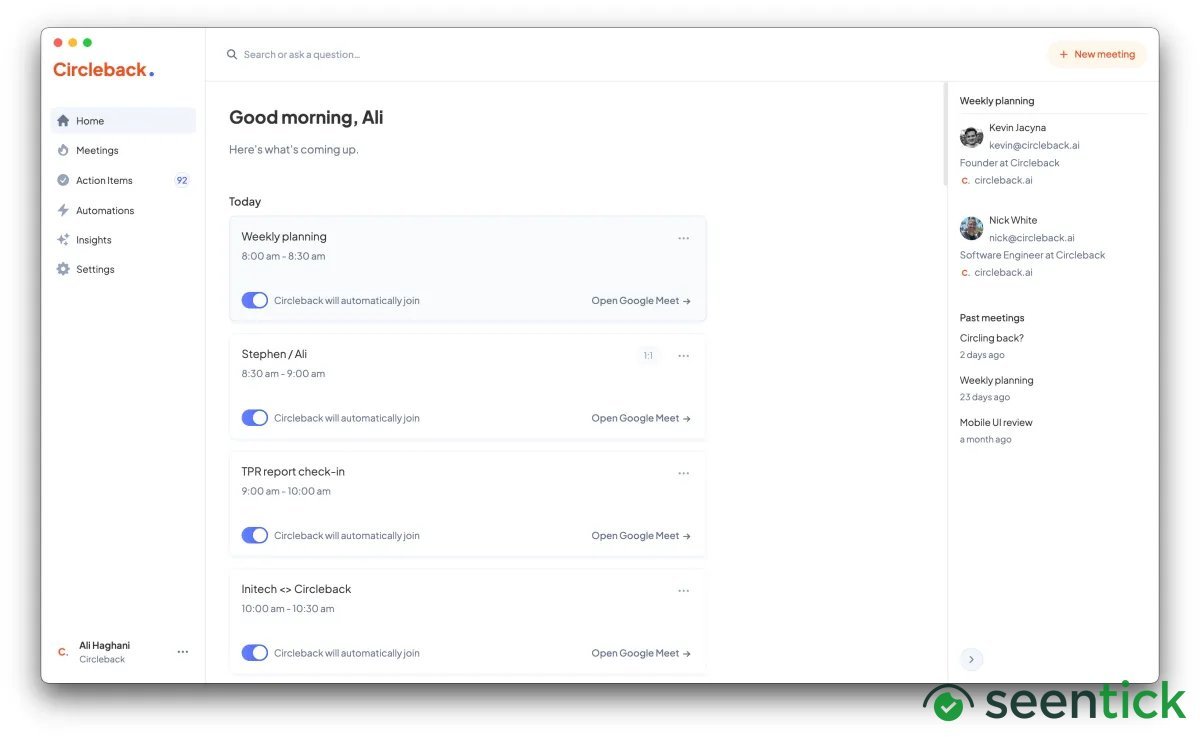Click the Meetings flame icon
The height and width of the screenshot is (737, 1200).
(63, 150)
